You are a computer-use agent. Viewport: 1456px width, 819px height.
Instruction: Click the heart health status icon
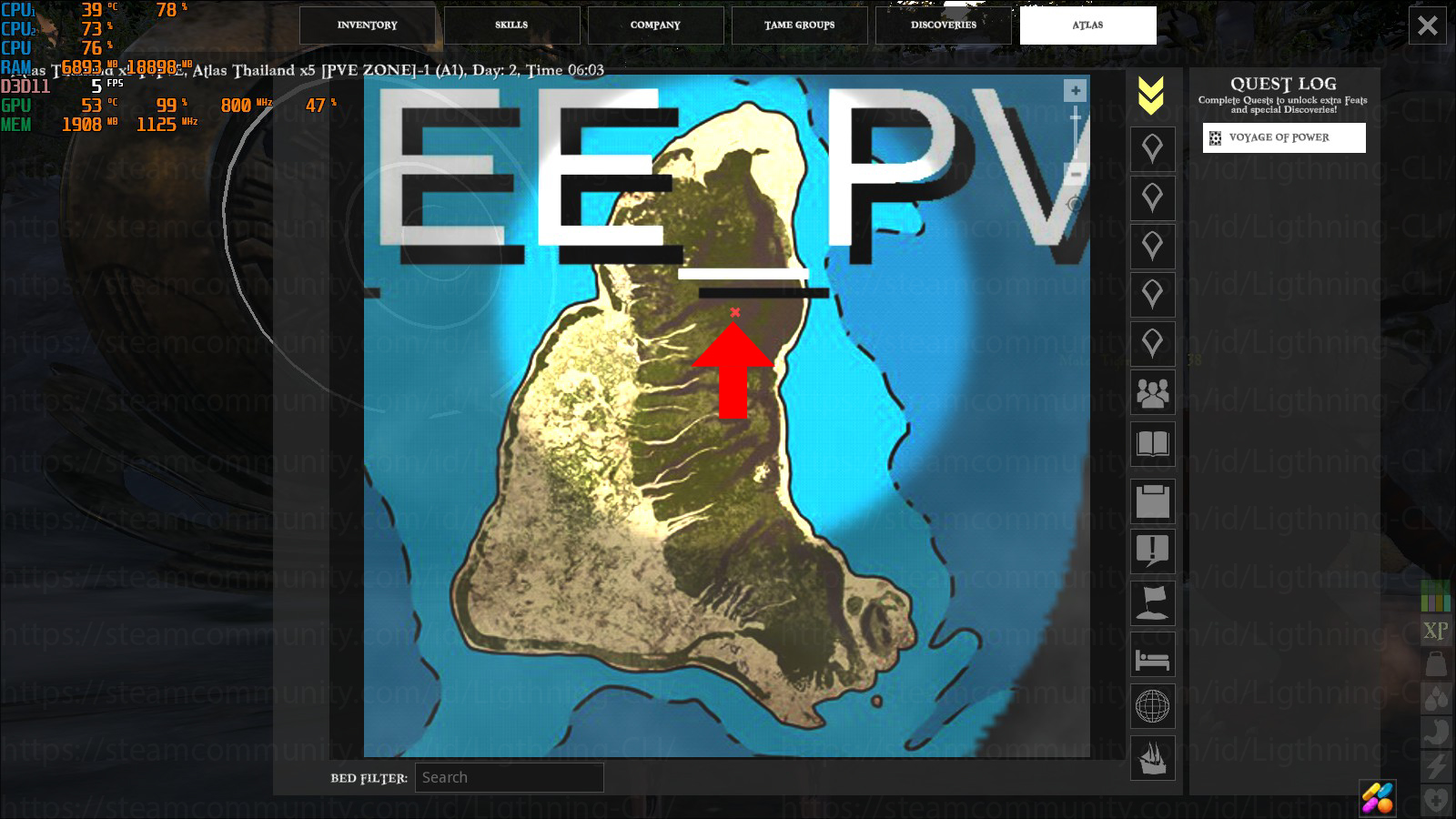[1436, 800]
